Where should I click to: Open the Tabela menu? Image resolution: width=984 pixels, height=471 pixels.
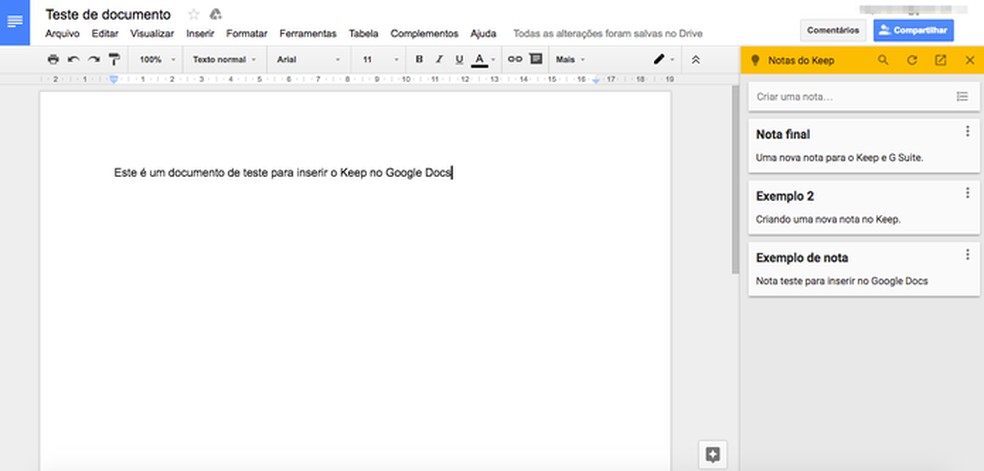(363, 34)
